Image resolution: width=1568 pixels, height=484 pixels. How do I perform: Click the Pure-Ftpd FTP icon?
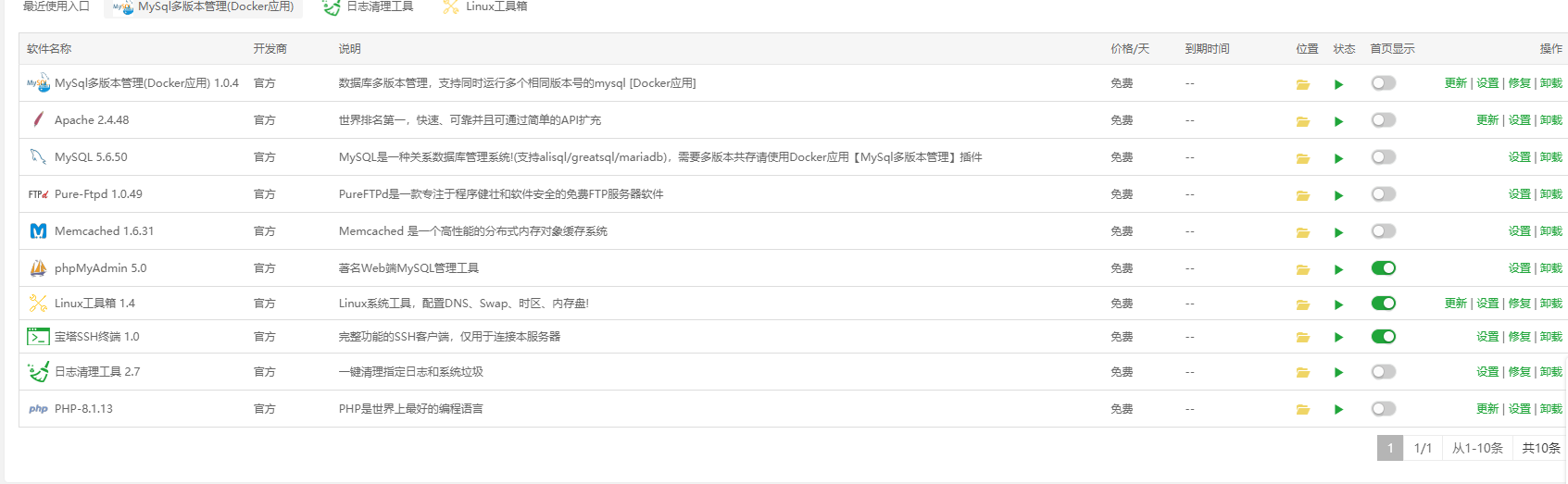(x=38, y=194)
